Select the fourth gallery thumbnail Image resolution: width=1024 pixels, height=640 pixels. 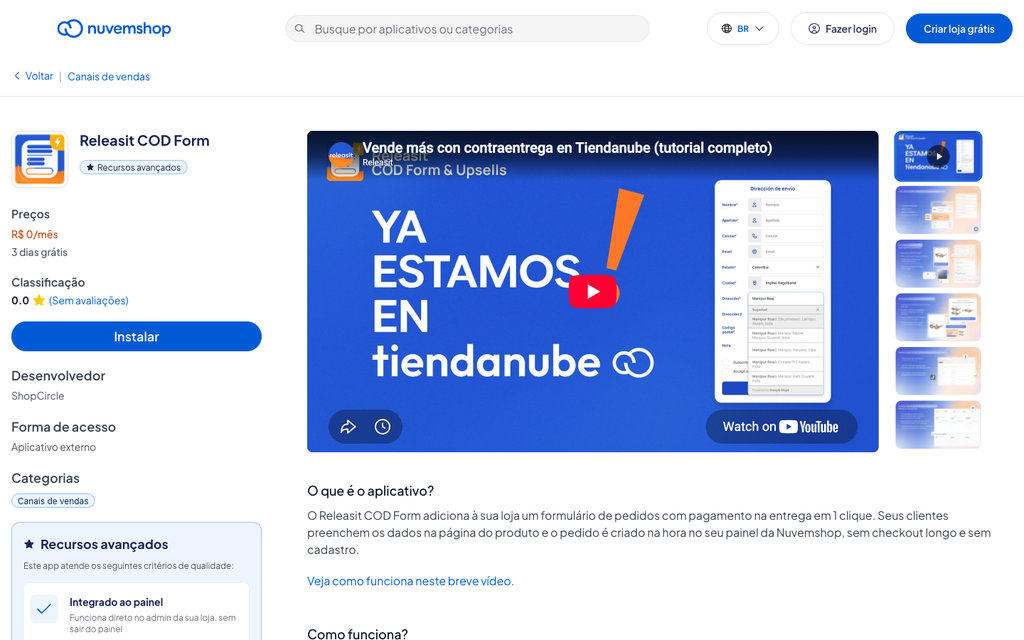(938, 317)
